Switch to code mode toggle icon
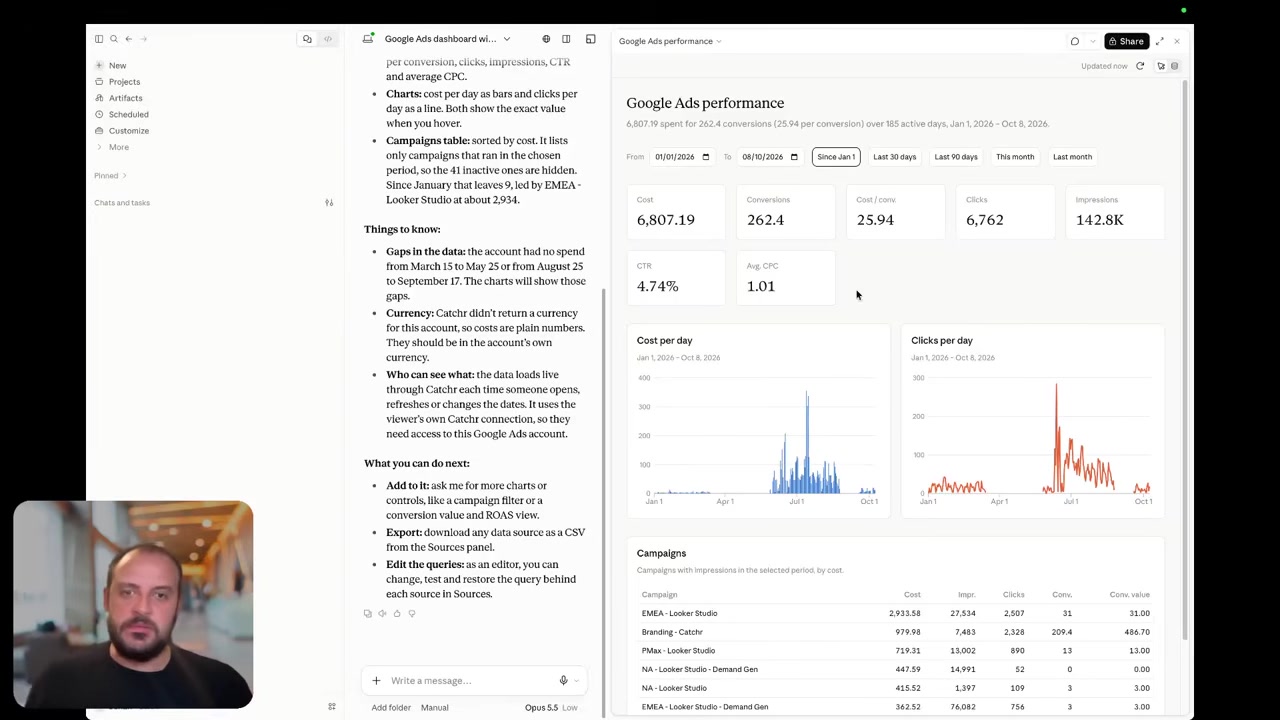The height and width of the screenshot is (720, 1280). pos(327,39)
